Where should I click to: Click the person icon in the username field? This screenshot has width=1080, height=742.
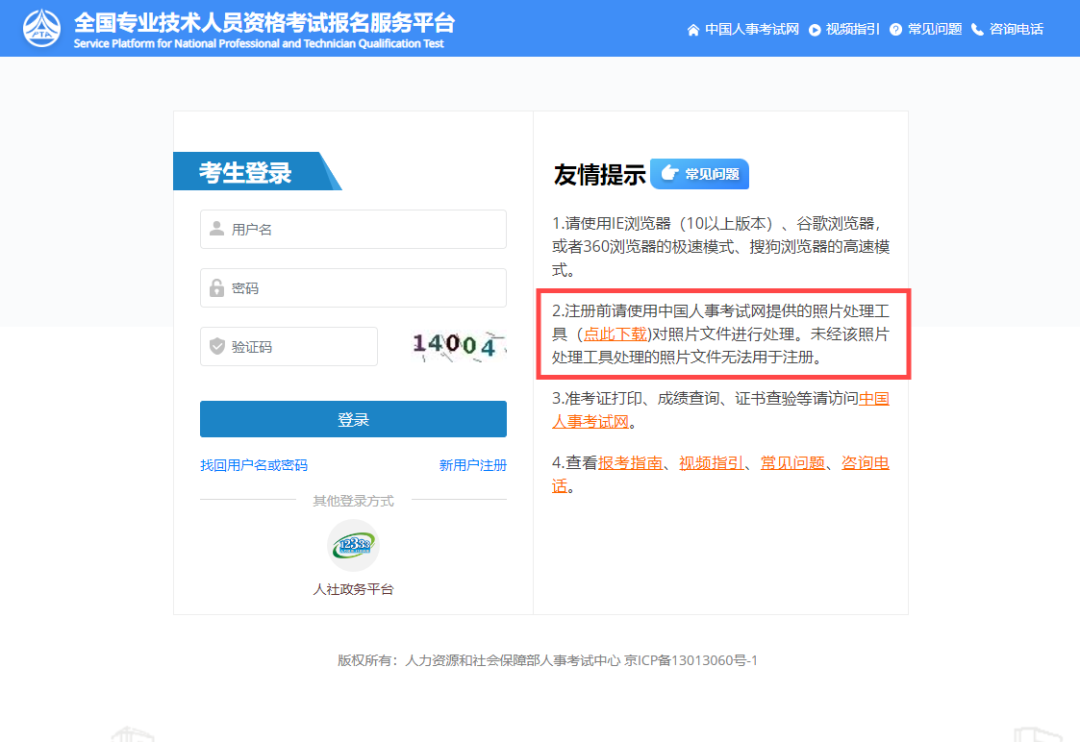pyautogui.click(x=216, y=229)
